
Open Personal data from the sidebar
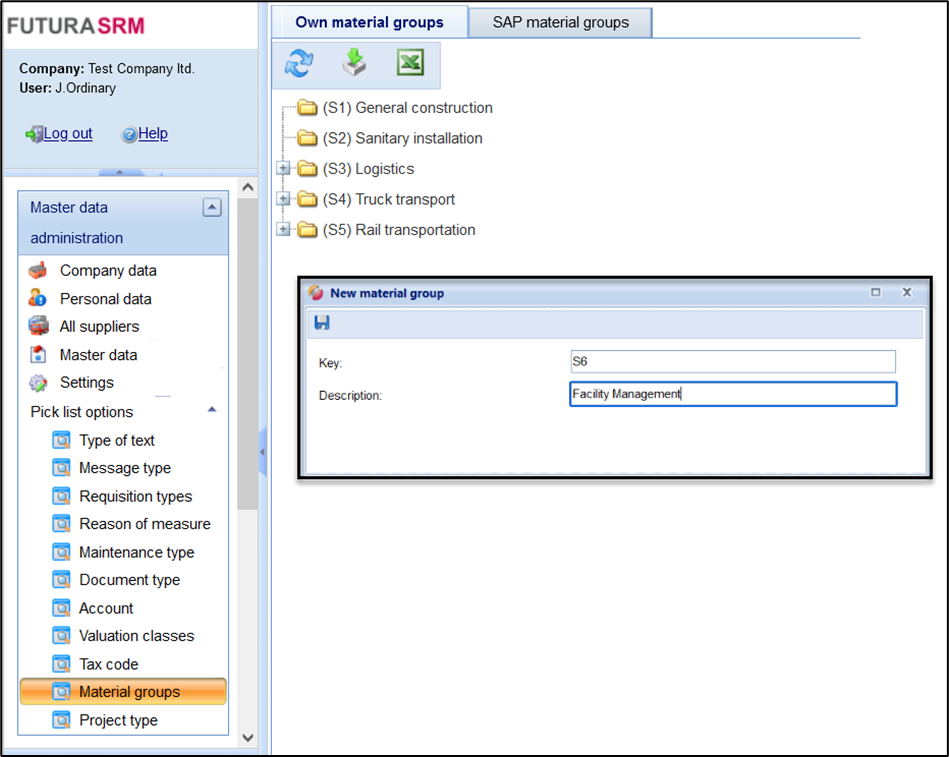pos(105,298)
